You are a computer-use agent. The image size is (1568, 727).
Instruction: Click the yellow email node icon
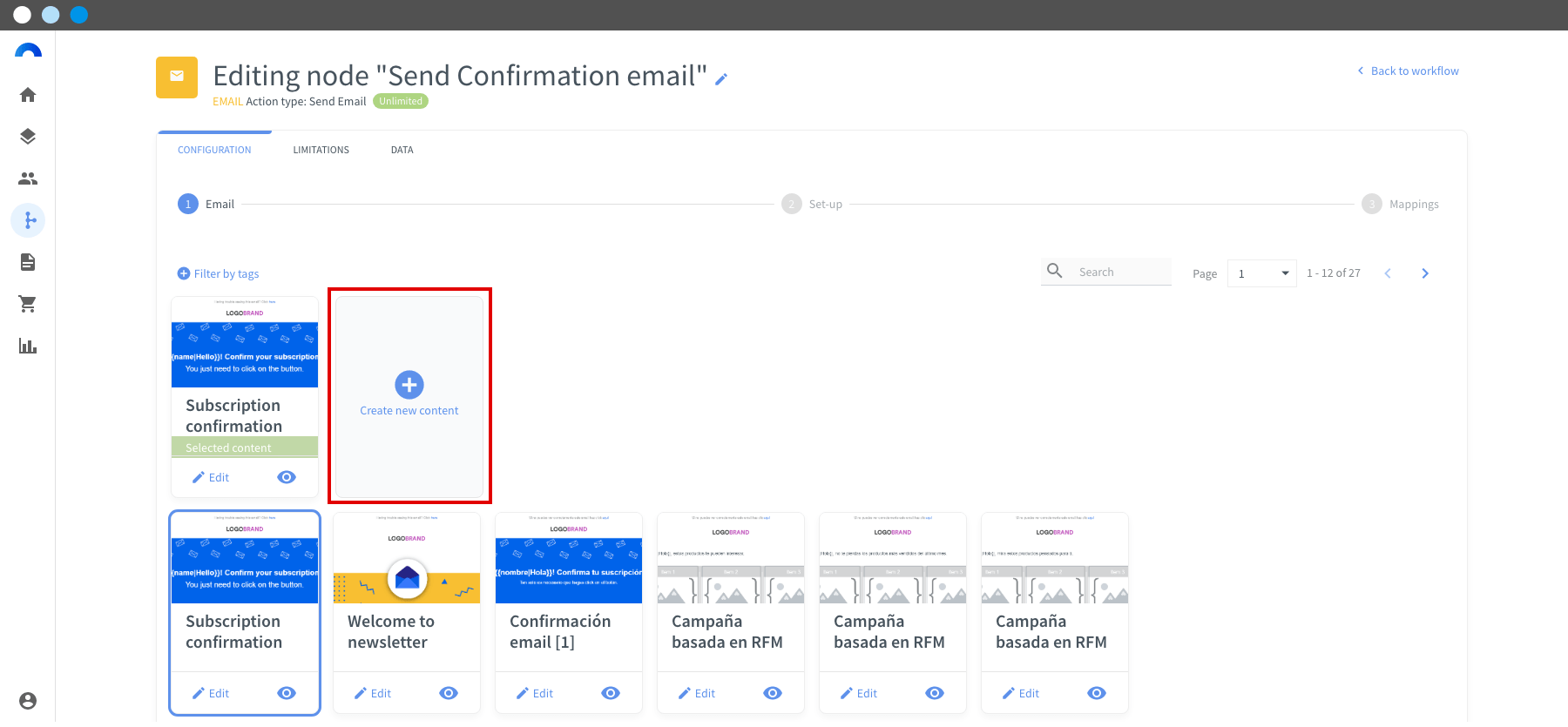[x=177, y=77]
